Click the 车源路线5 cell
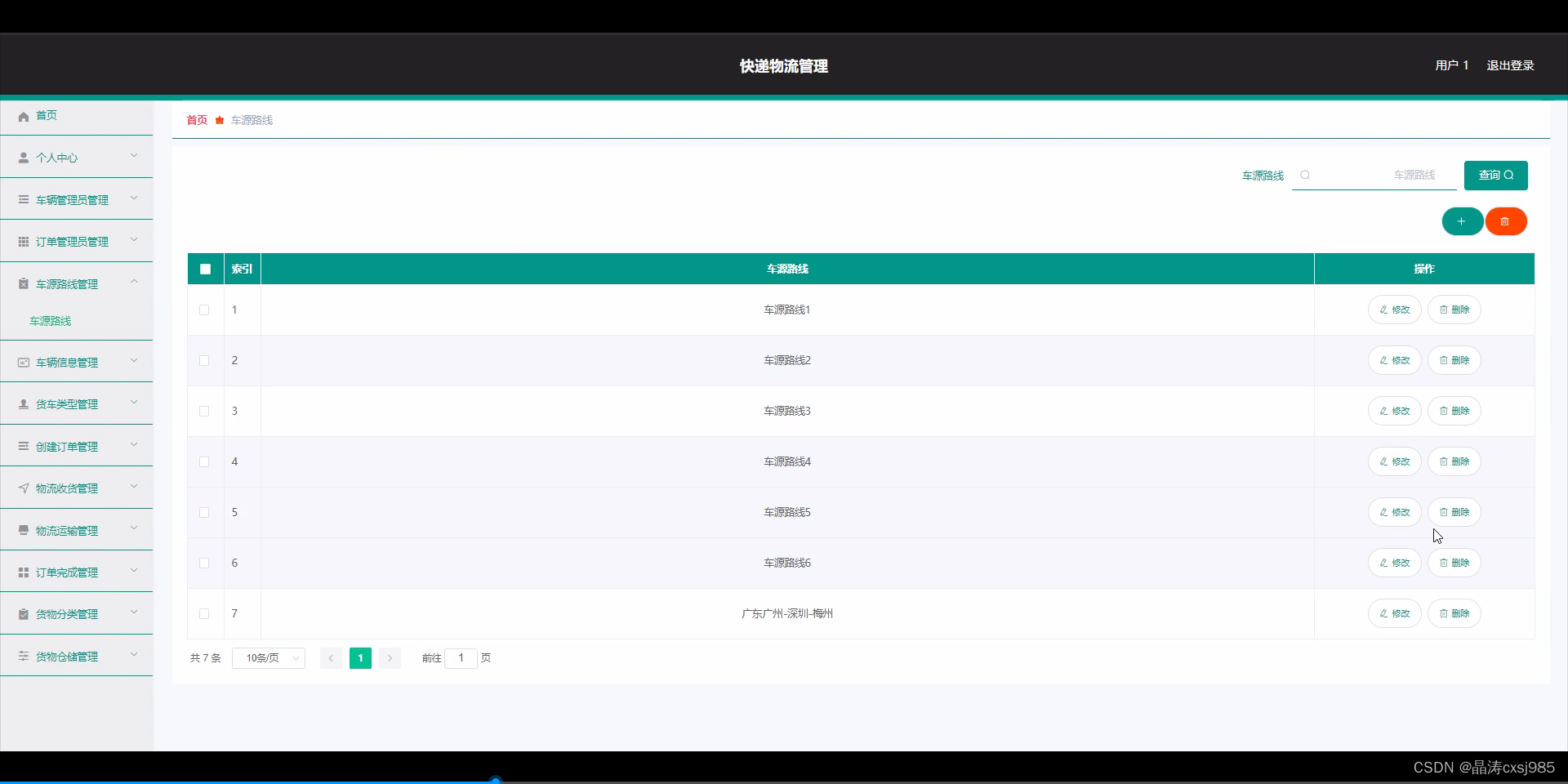 coord(787,512)
